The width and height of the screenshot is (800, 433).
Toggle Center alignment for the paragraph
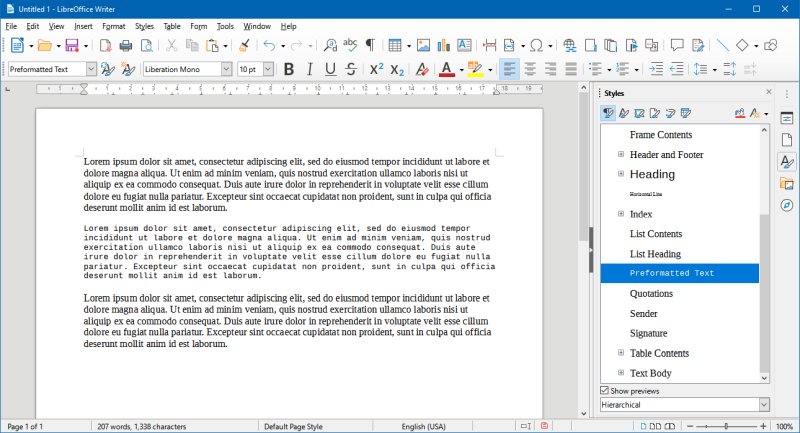point(530,69)
